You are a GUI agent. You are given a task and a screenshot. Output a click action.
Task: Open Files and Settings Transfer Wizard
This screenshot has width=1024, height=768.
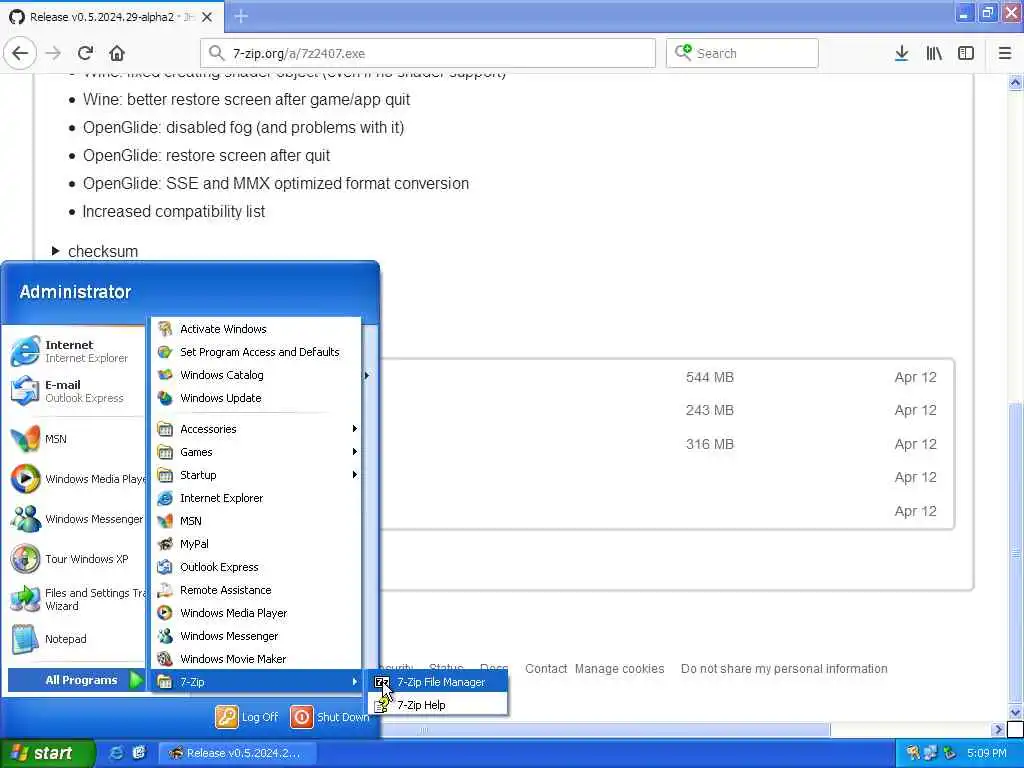point(77,599)
